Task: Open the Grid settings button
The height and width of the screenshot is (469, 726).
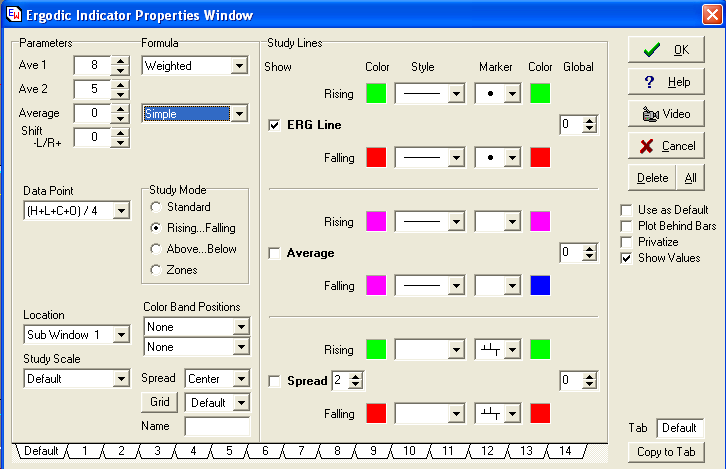Action: 159,402
